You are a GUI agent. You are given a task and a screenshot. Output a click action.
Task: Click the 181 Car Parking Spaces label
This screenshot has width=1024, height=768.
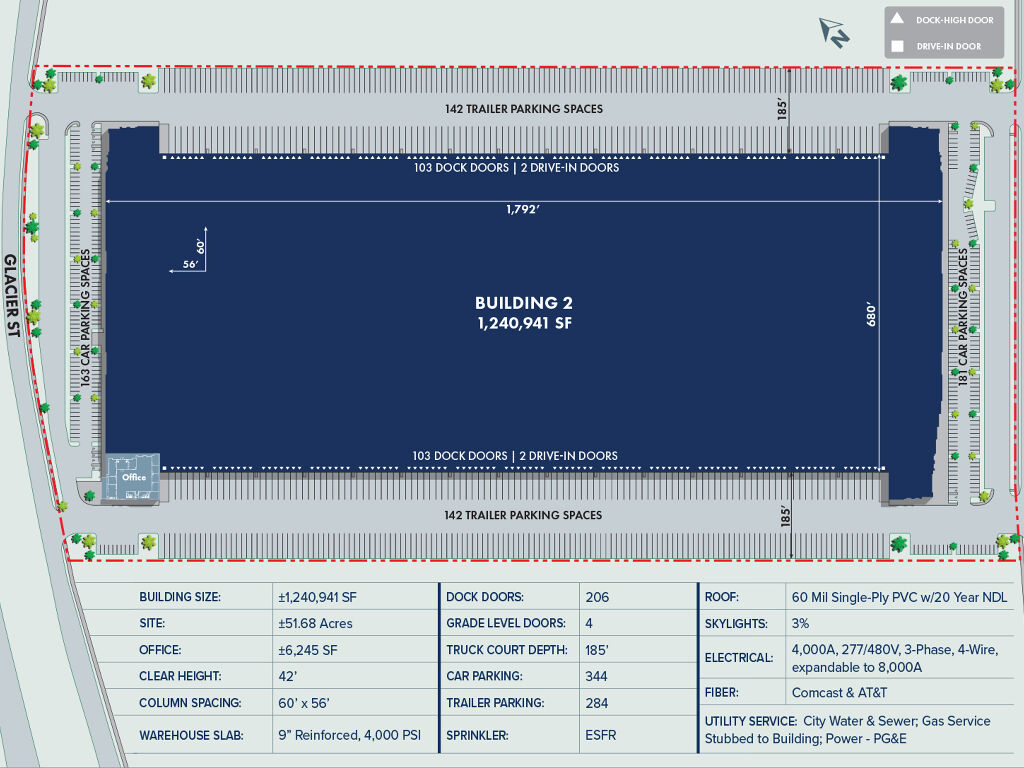coord(963,317)
